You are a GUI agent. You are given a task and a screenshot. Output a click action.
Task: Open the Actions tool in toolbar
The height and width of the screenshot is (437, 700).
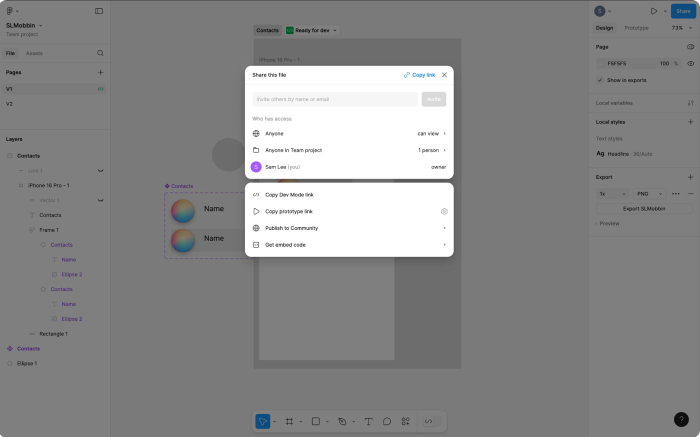point(405,421)
